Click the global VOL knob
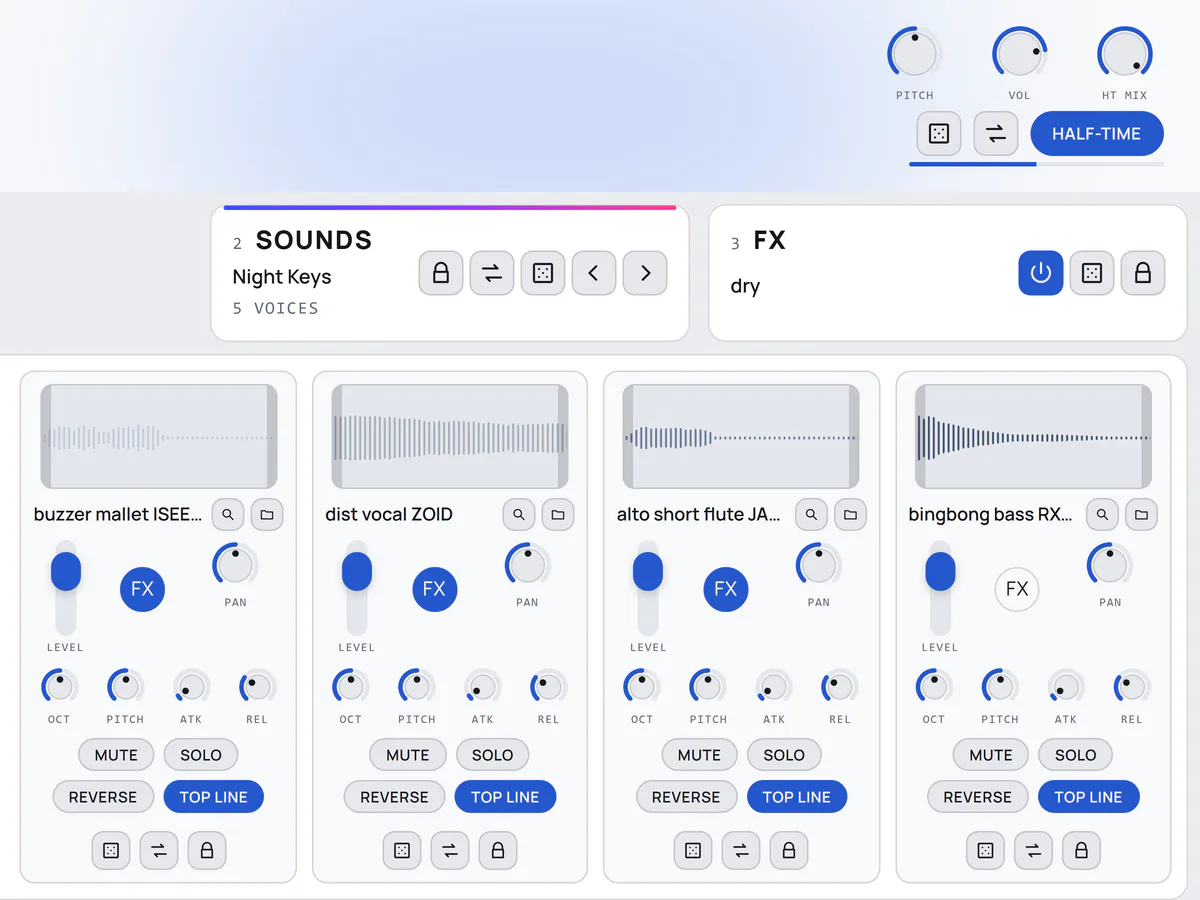 (x=1019, y=53)
